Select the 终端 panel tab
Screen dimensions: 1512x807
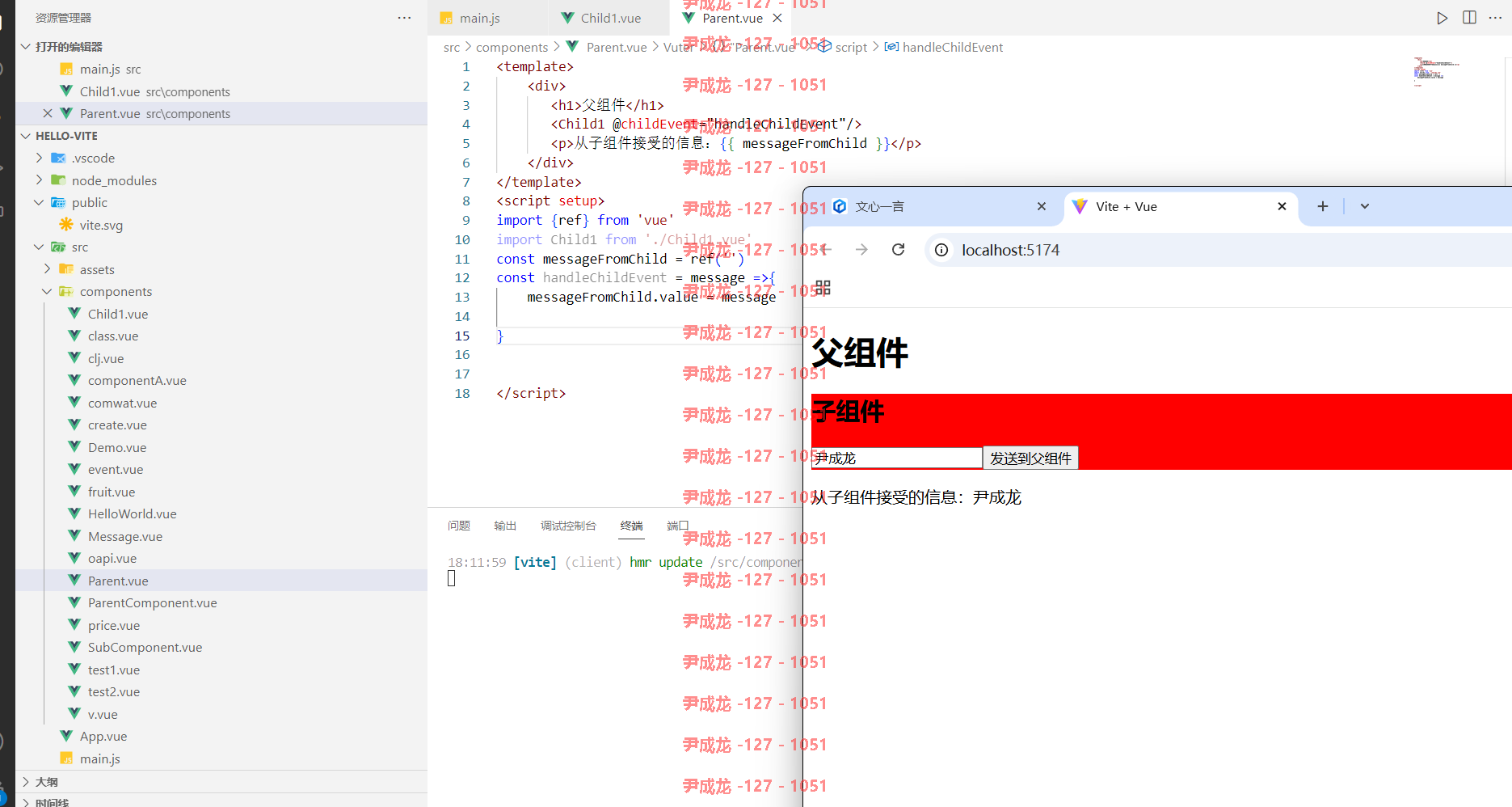click(631, 526)
